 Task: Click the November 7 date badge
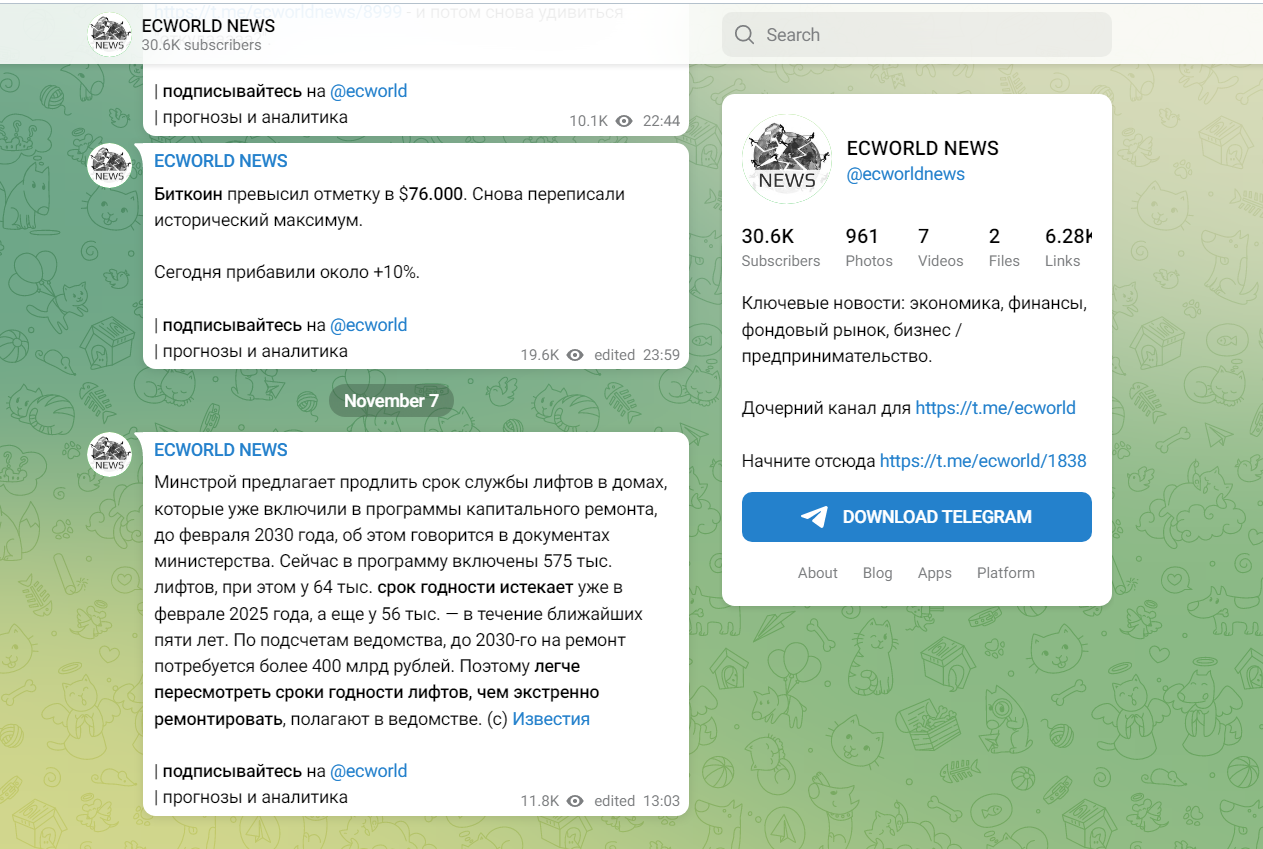(391, 401)
